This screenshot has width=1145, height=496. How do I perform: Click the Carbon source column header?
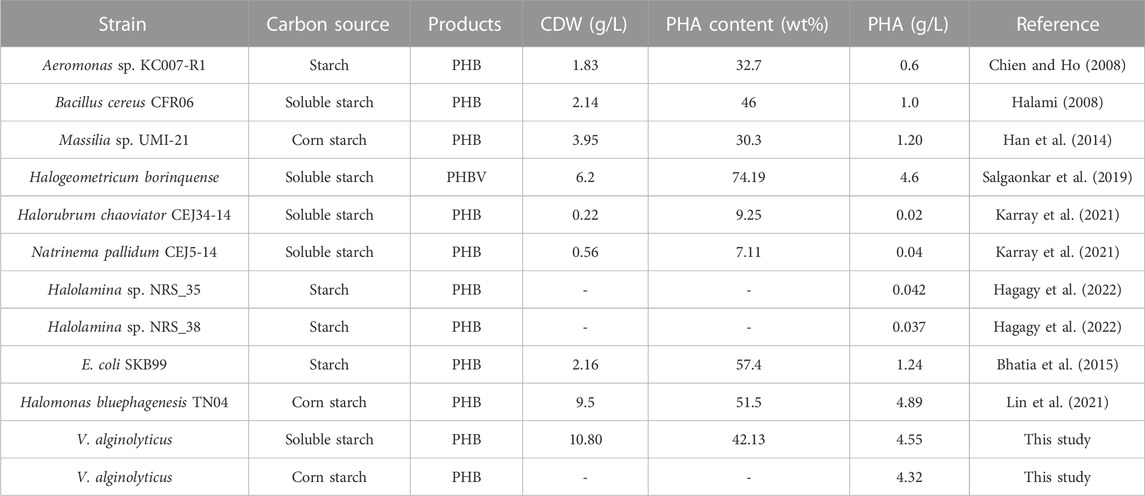click(x=328, y=23)
